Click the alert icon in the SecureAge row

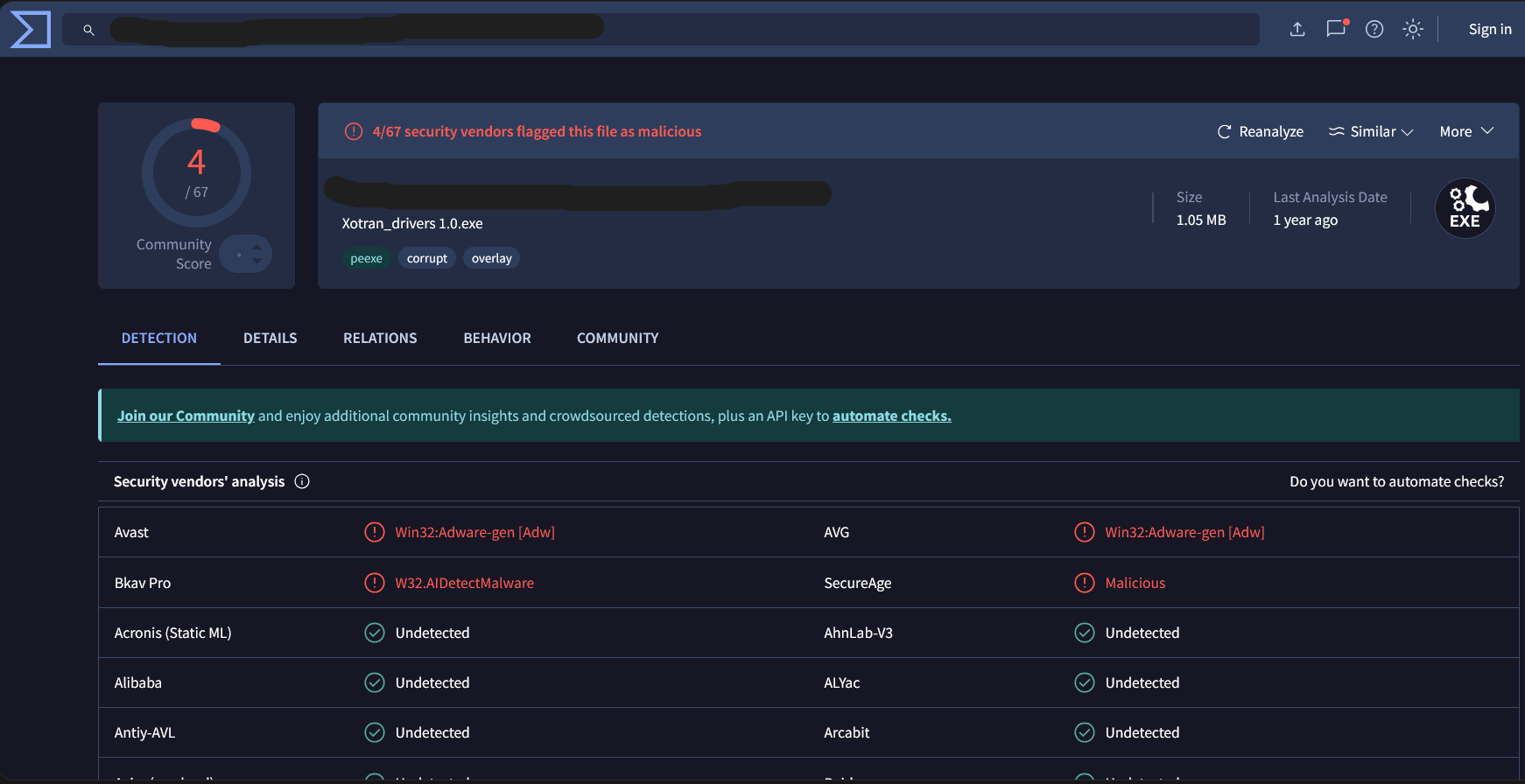1085,583
